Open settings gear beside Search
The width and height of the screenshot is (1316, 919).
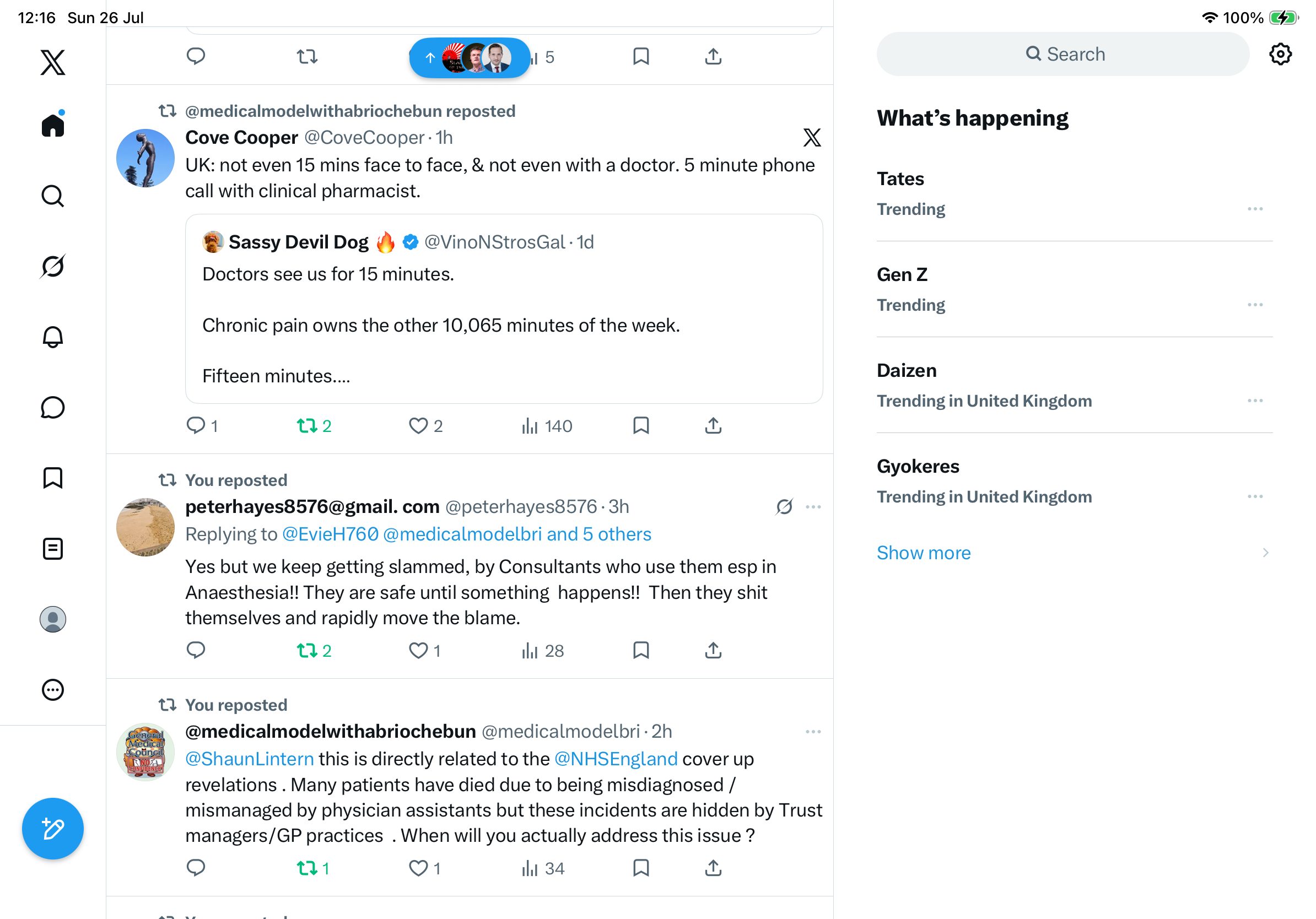pyautogui.click(x=1280, y=55)
